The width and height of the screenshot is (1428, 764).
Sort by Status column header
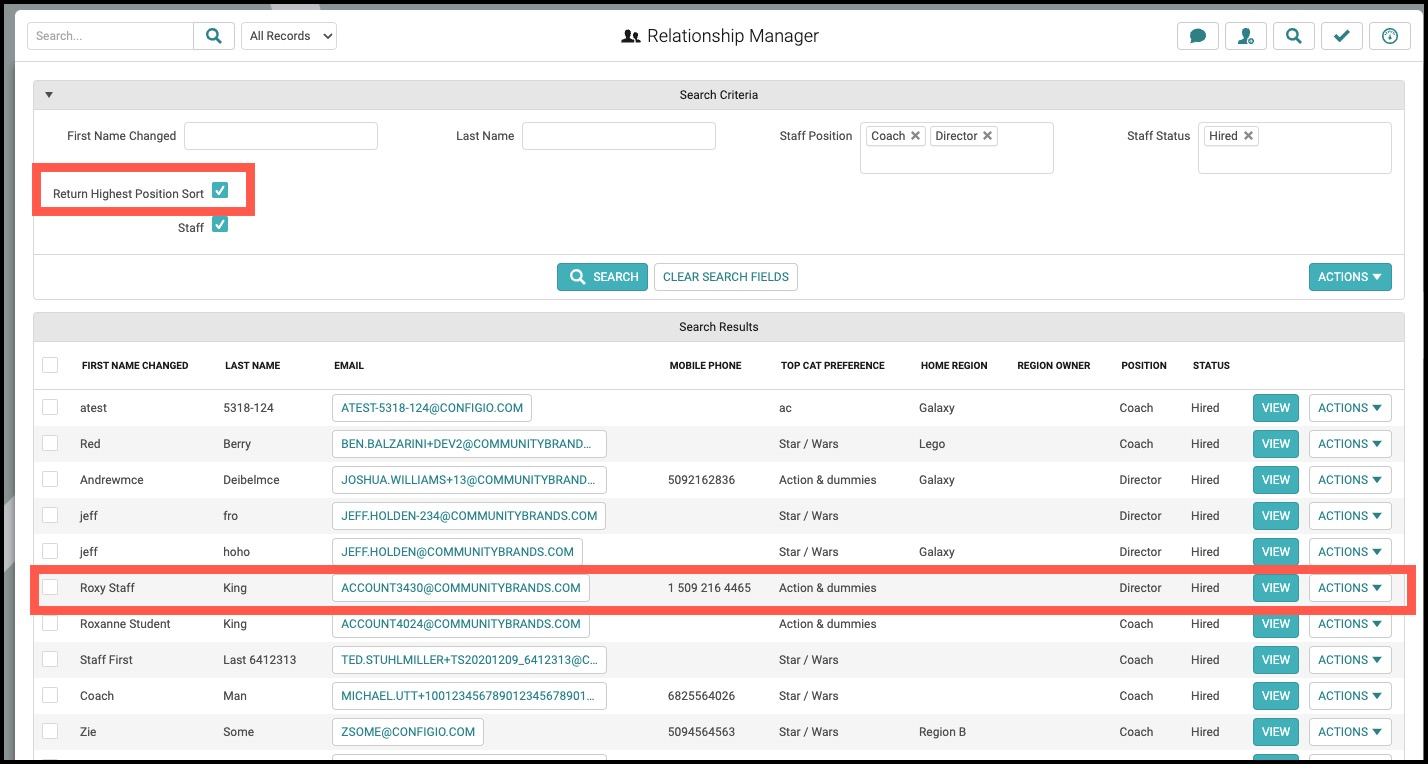(1211, 366)
